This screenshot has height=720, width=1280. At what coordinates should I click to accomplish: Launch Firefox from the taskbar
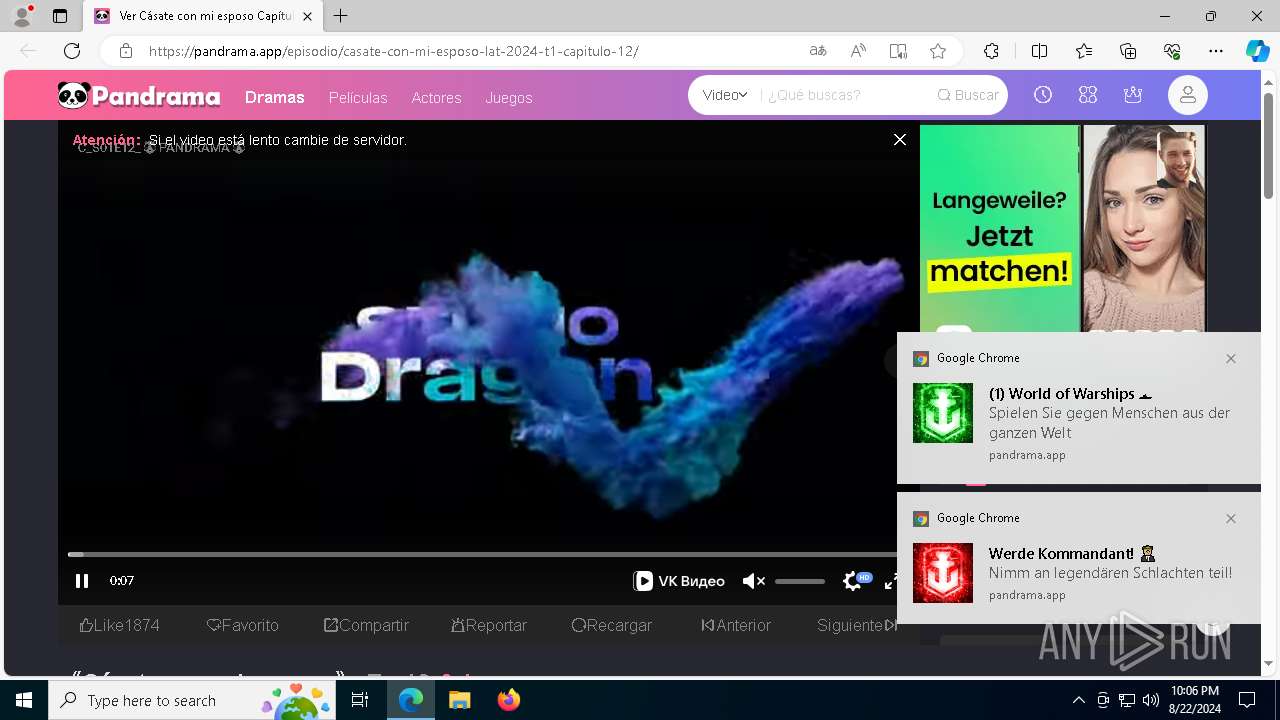[x=509, y=700]
